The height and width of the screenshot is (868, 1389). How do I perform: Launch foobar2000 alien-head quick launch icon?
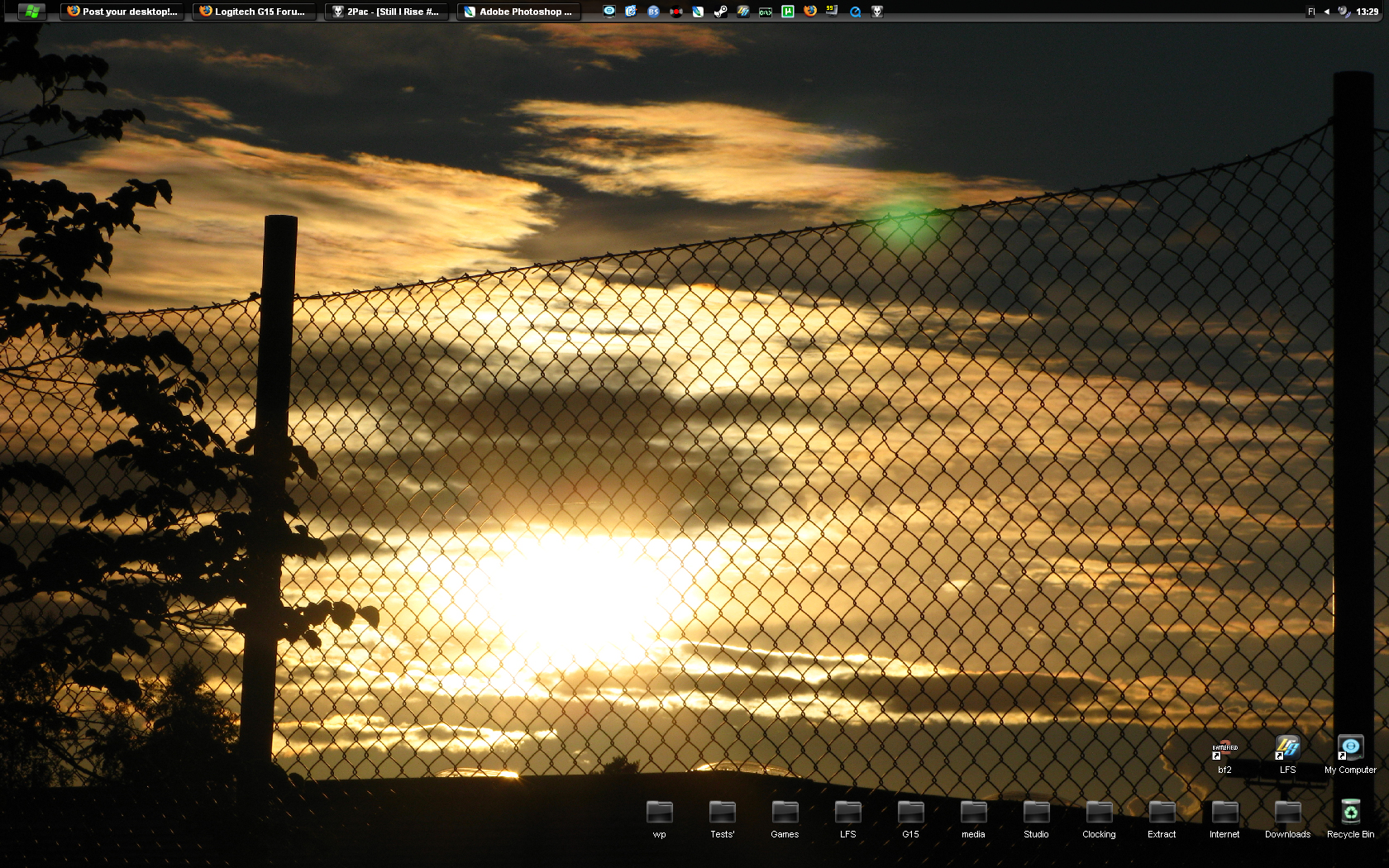click(877, 12)
